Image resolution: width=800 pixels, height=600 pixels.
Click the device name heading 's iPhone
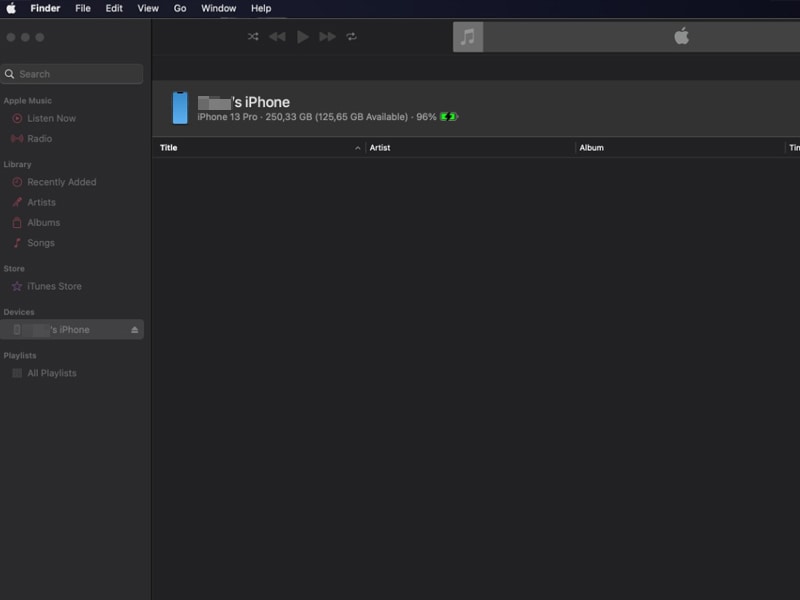(x=244, y=103)
